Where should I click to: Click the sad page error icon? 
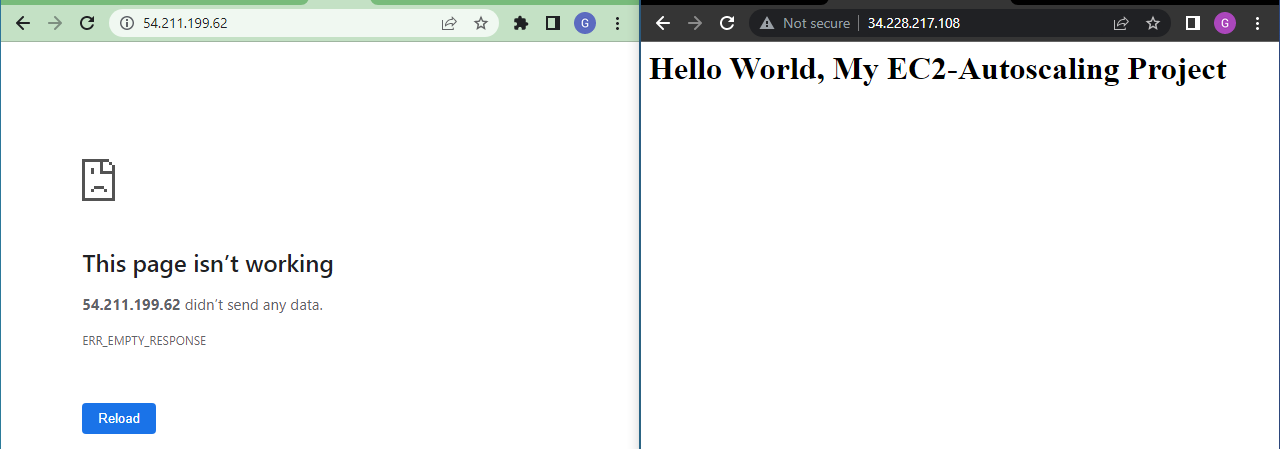click(x=98, y=180)
